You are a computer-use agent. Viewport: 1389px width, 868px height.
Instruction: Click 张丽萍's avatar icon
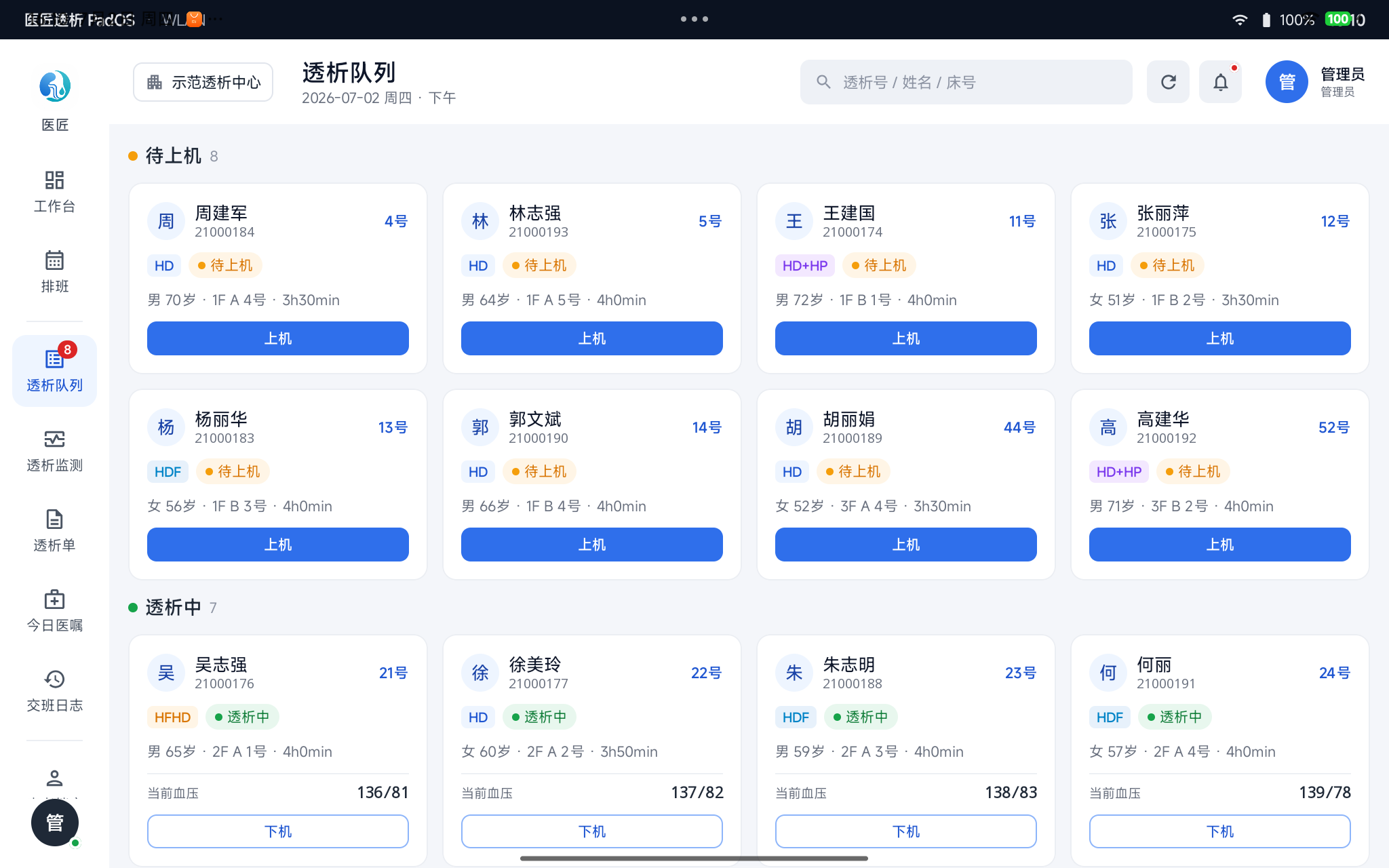(x=1108, y=221)
